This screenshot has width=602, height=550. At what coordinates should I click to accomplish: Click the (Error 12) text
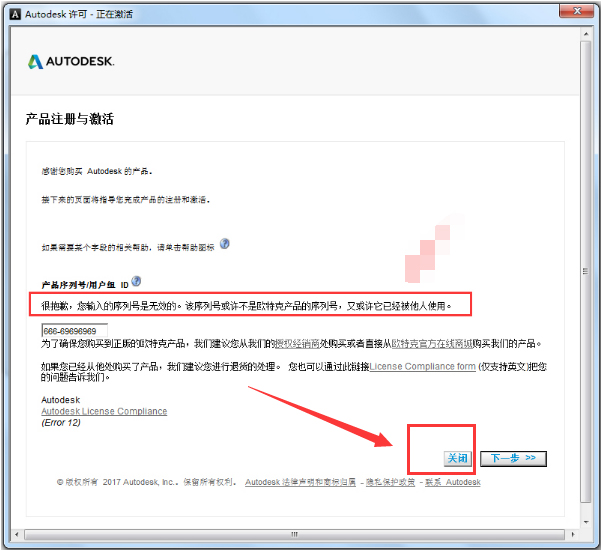point(61,423)
